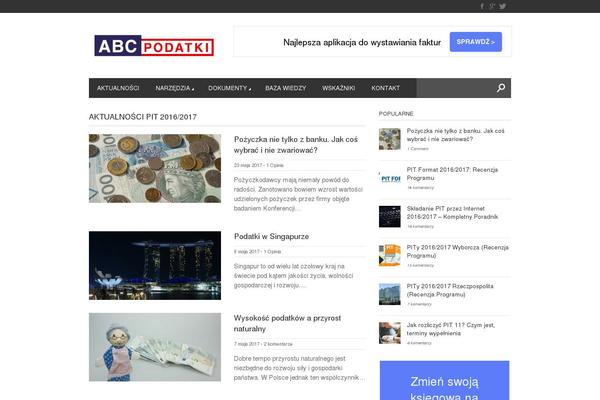Click the search magnifier in navigation bar
The image size is (600, 400).
click(x=501, y=88)
